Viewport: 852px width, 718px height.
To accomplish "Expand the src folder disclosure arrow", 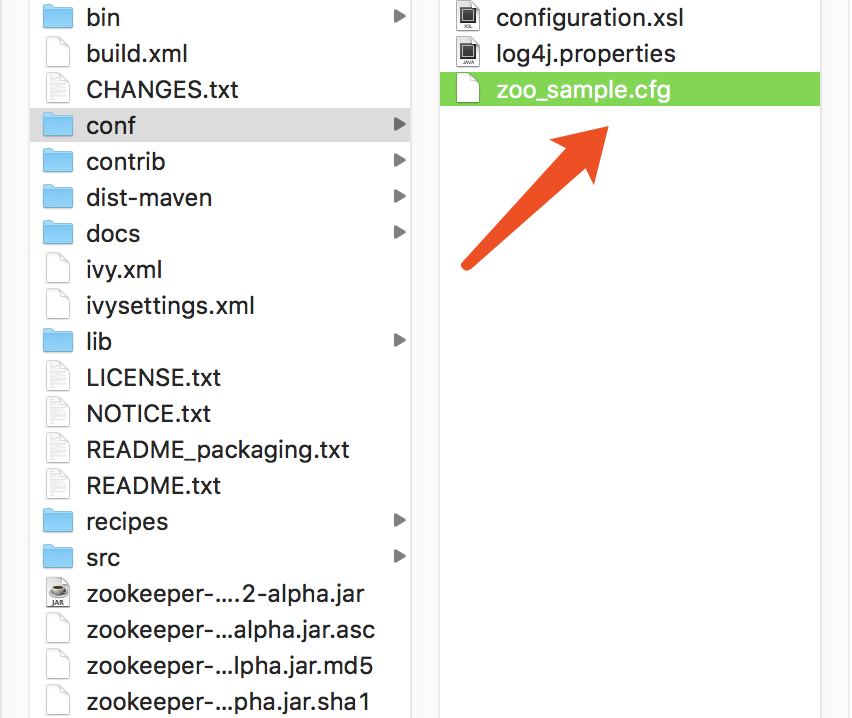I will (x=399, y=557).
